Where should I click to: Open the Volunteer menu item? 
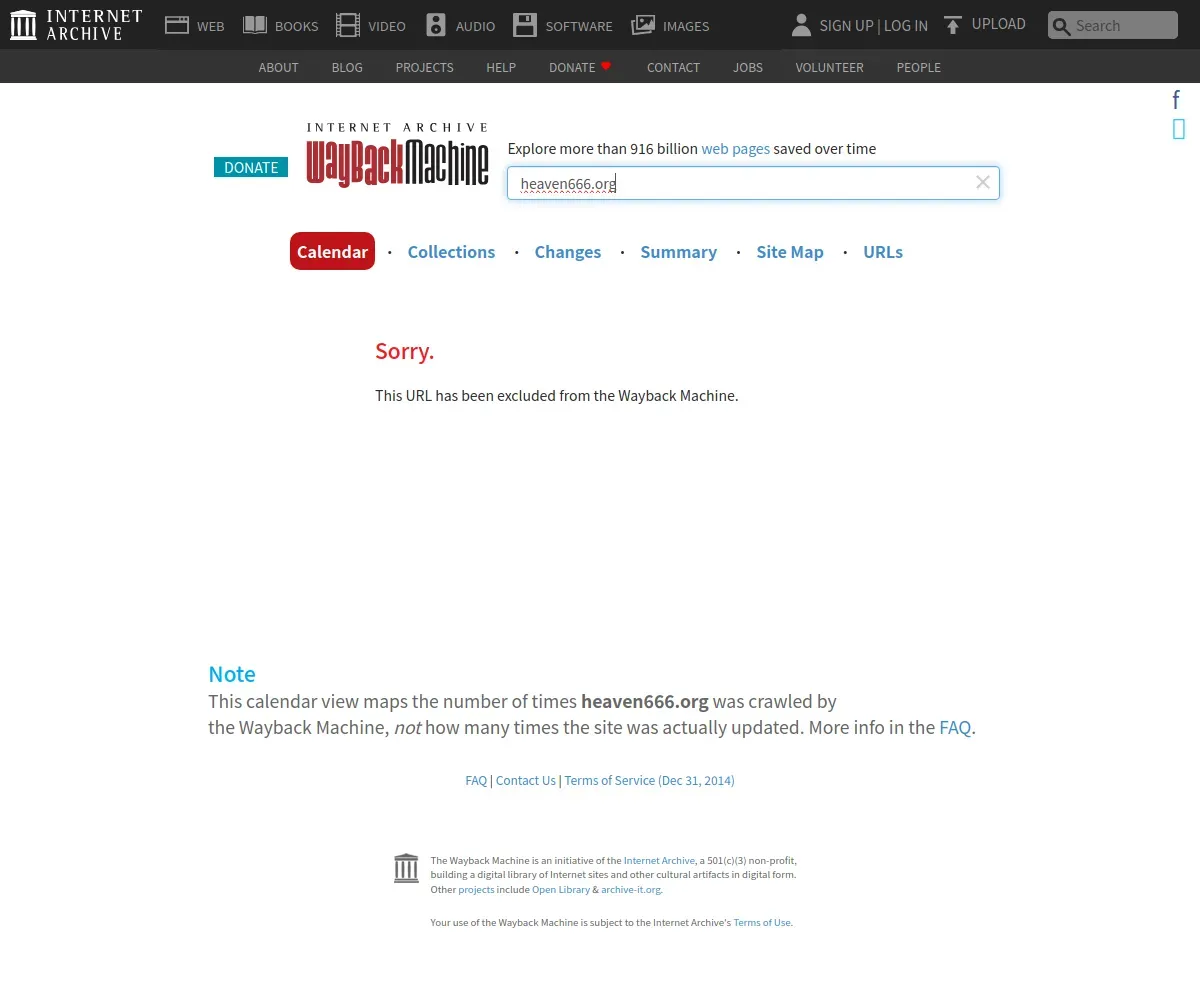pyautogui.click(x=829, y=67)
